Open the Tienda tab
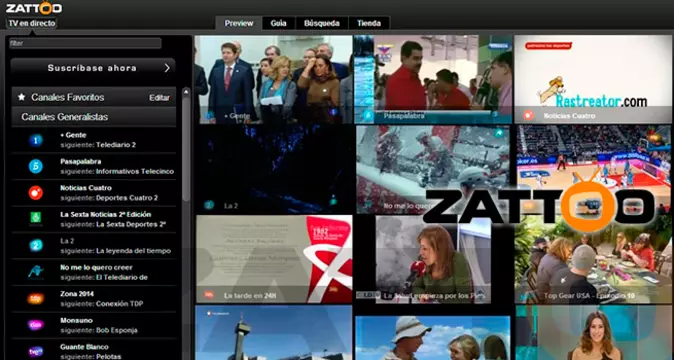This screenshot has height=360, width=674. [369, 23]
